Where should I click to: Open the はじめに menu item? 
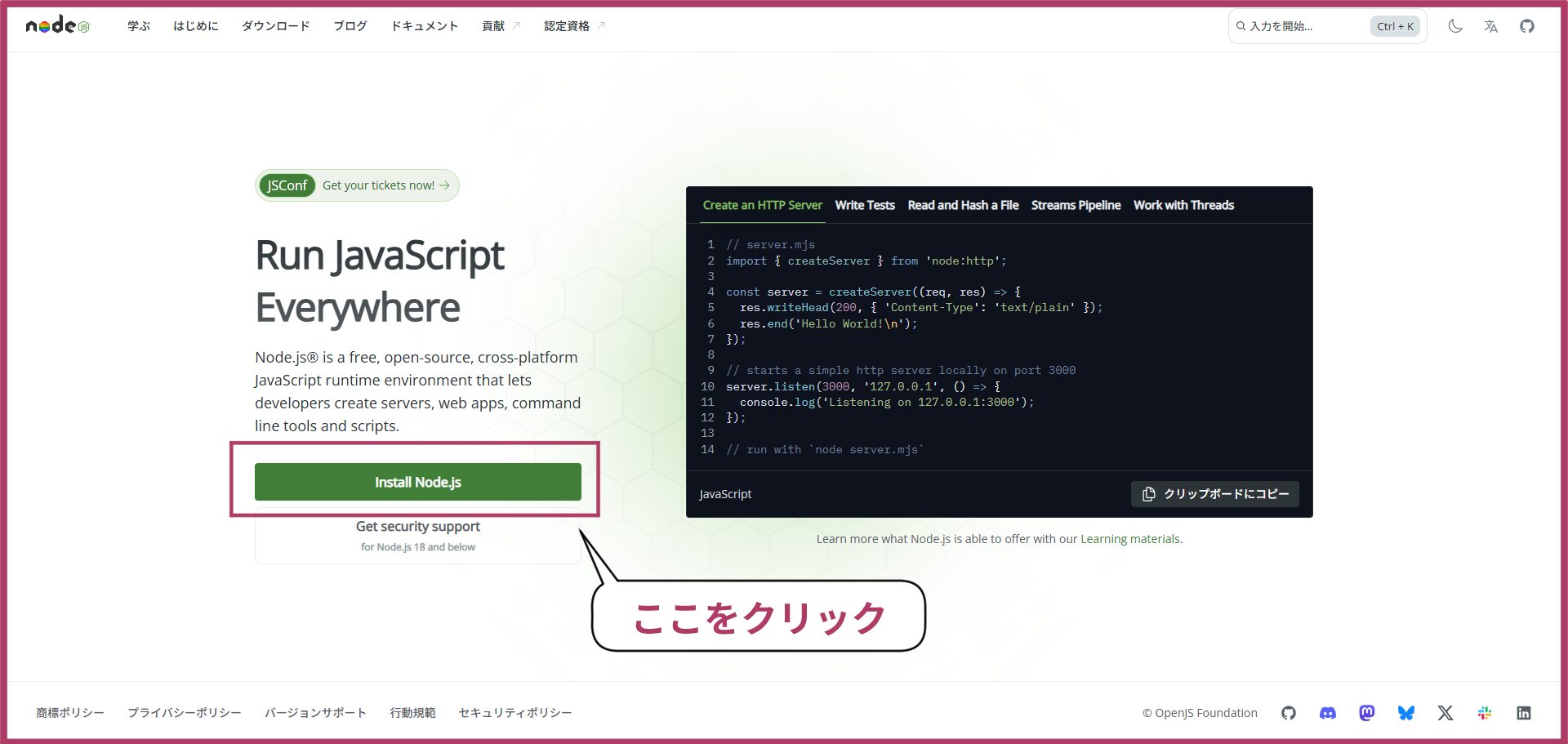coord(196,26)
